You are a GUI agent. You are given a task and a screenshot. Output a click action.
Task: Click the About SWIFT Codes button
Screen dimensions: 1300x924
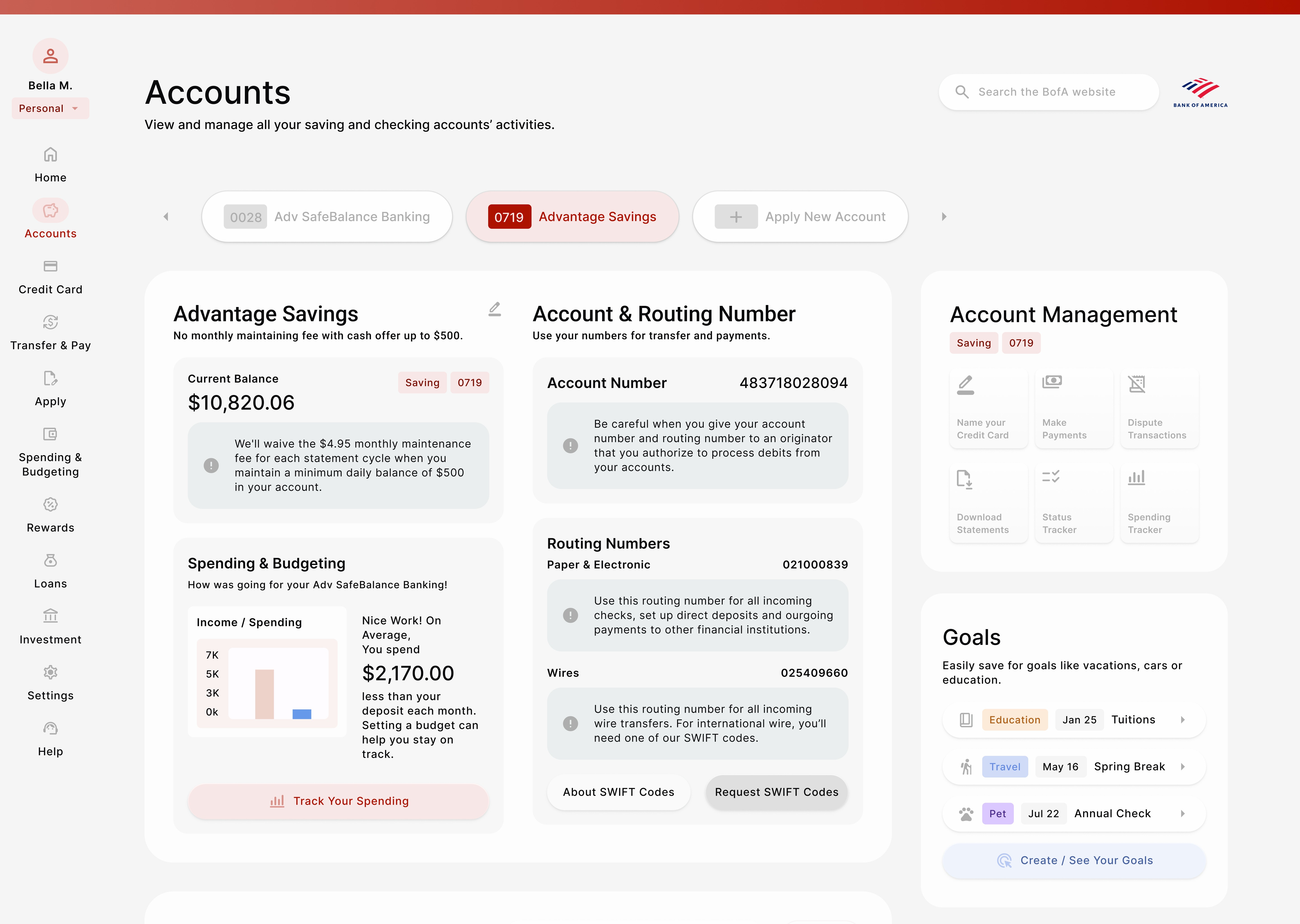pyautogui.click(x=618, y=792)
